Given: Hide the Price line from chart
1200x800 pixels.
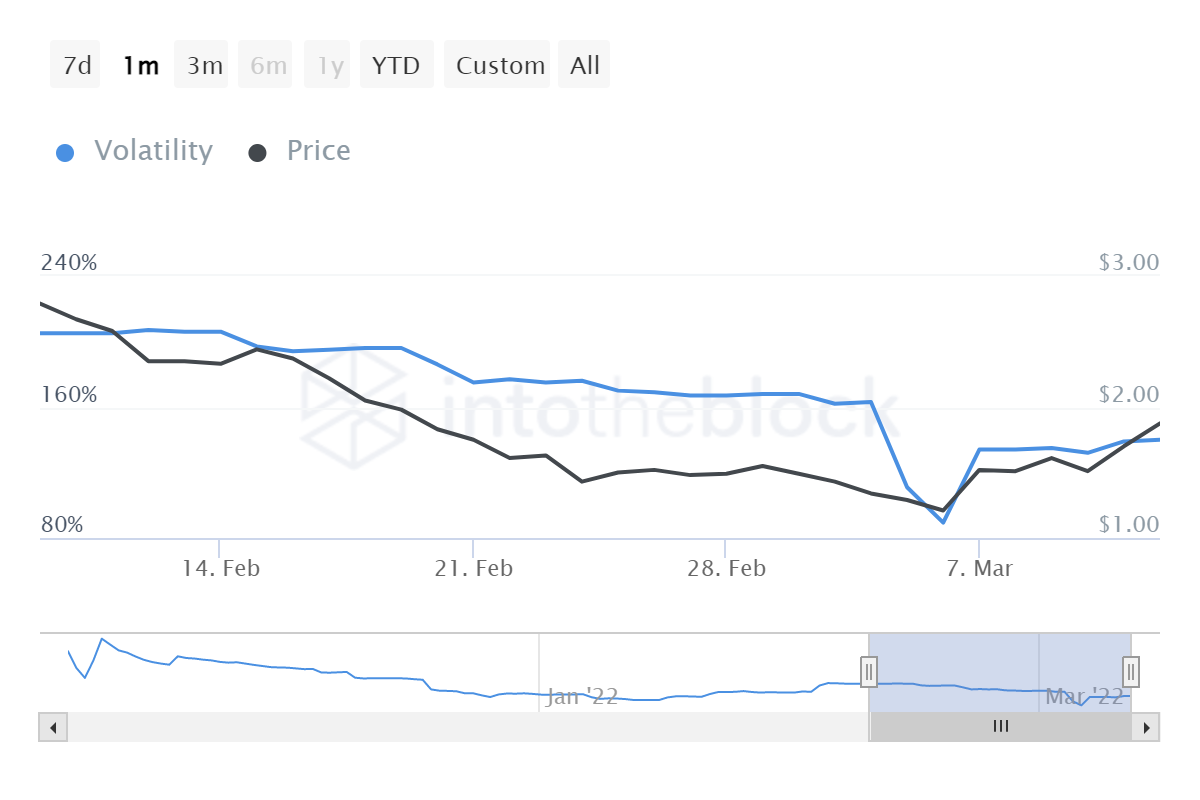Looking at the screenshot, I should (x=317, y=150).
